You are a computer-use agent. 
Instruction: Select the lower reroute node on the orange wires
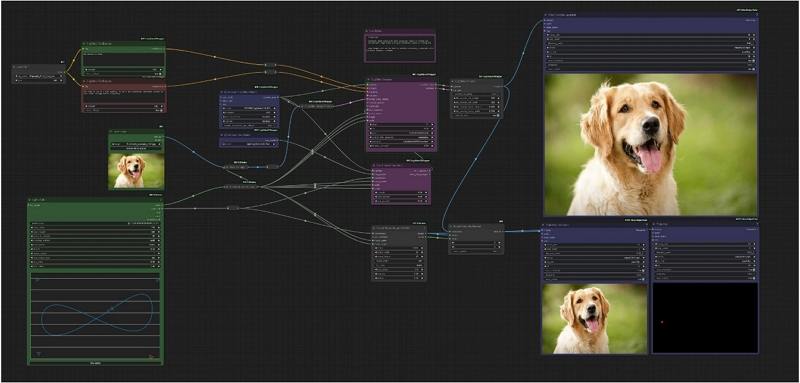coord(271,72)
